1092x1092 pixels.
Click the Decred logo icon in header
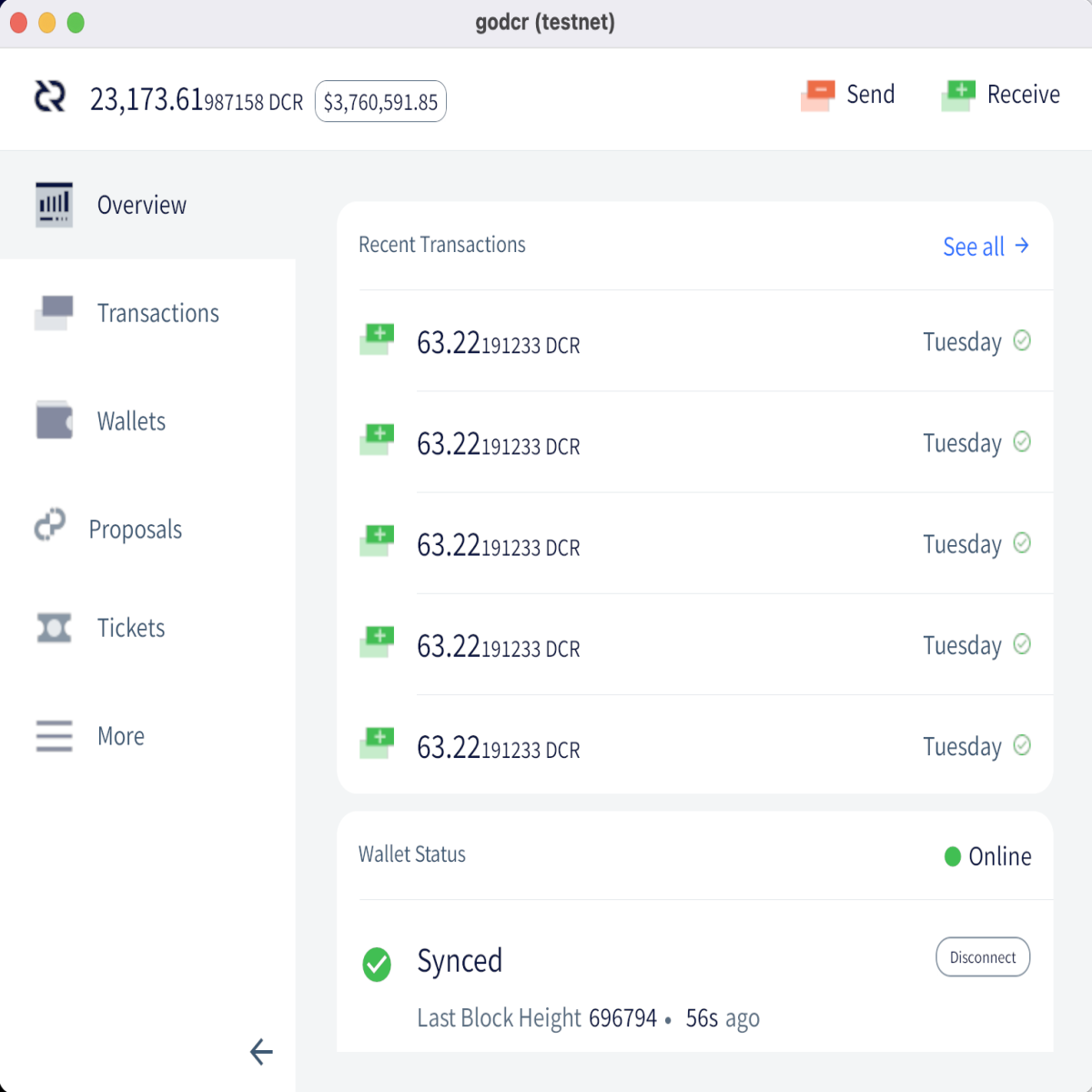pos(50,96)
